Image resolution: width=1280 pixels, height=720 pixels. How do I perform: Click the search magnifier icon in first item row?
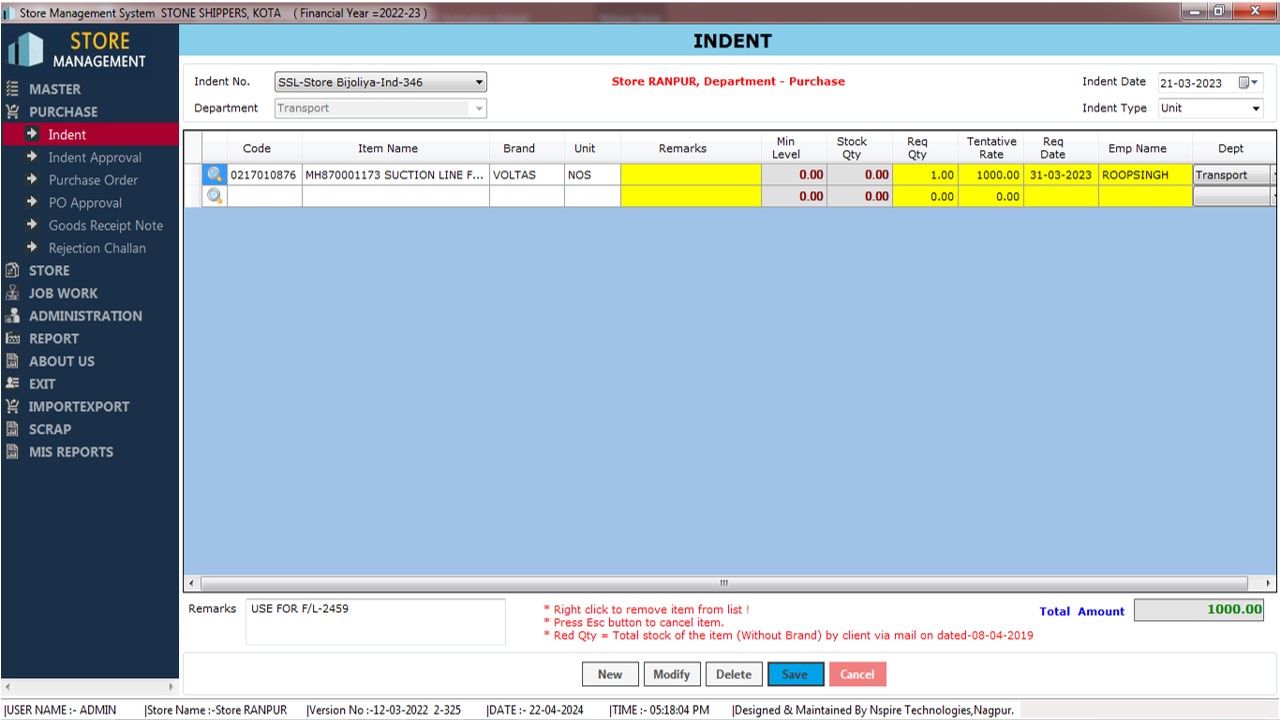214,175
